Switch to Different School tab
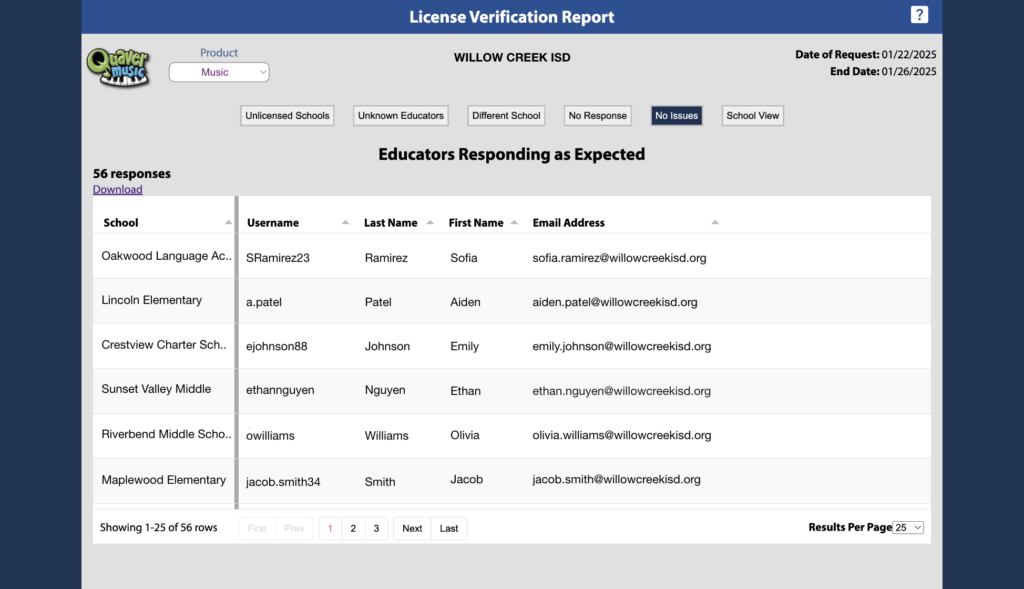 [506, 116]
